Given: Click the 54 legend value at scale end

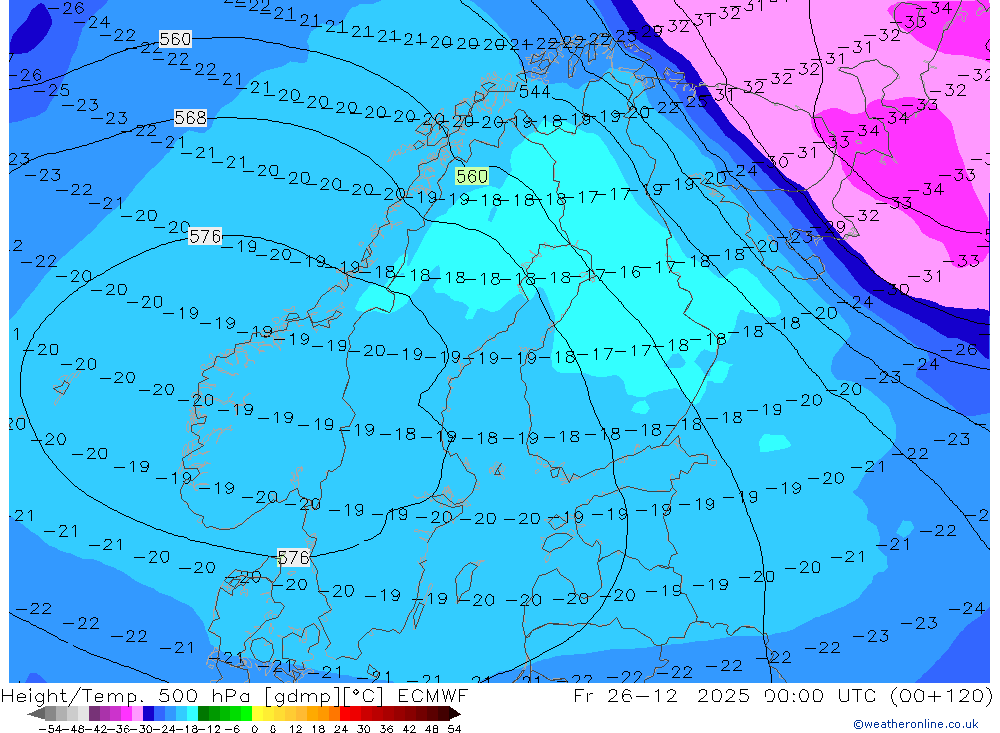Looking at the screenshot, I should click(x=454, y=729).
